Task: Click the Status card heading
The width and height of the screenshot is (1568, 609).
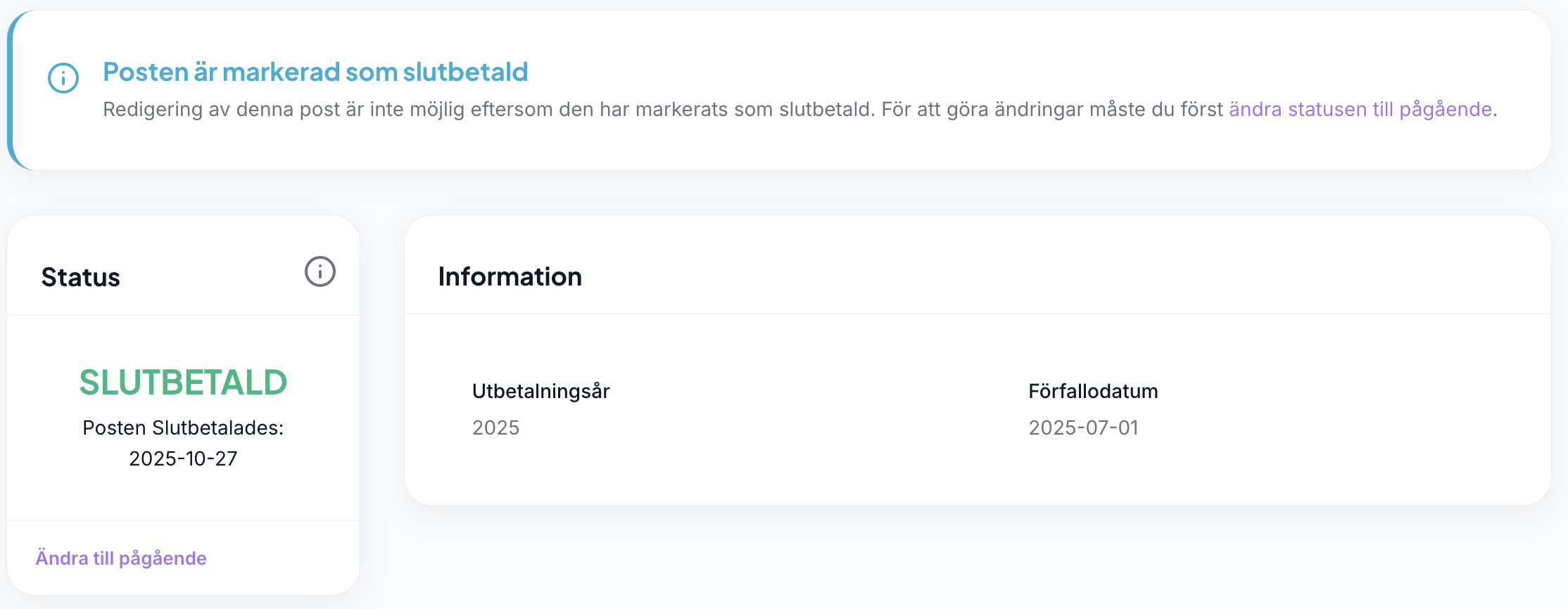Action: pos(81,277)
